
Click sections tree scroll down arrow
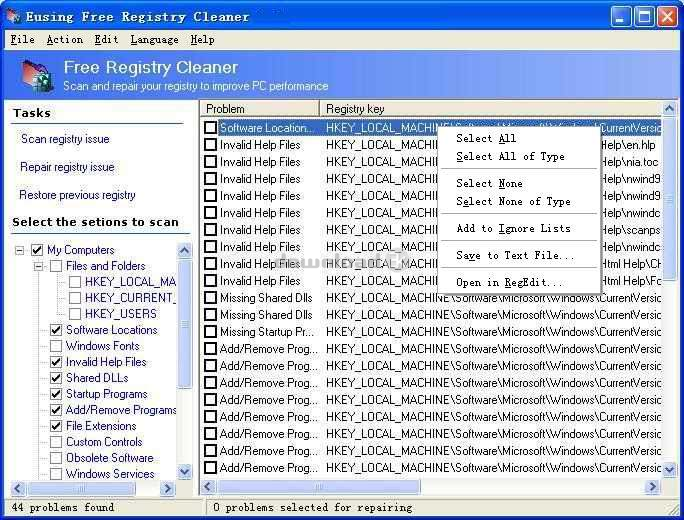pyautogui.click(x=185, y=471)
